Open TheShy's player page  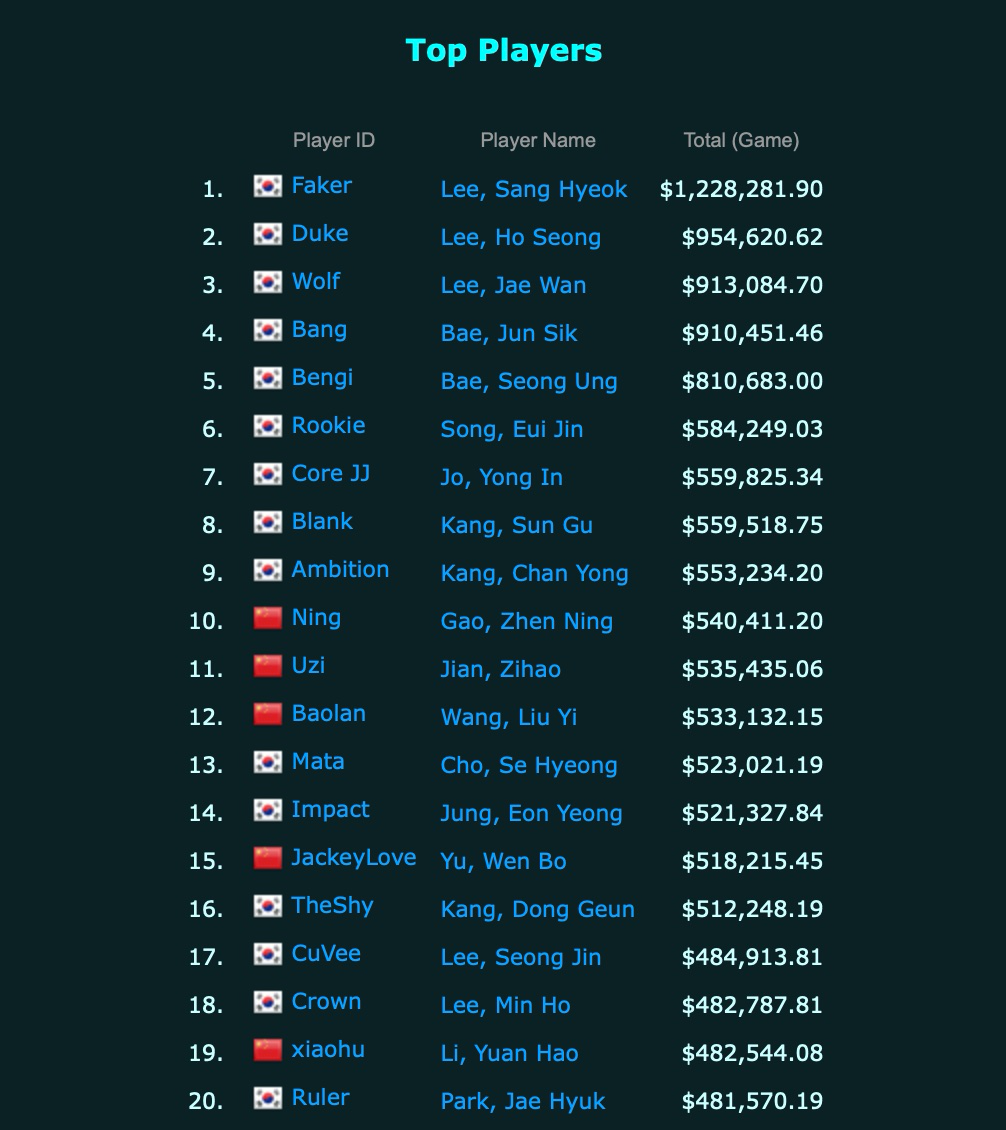click(x=332, y=906)
